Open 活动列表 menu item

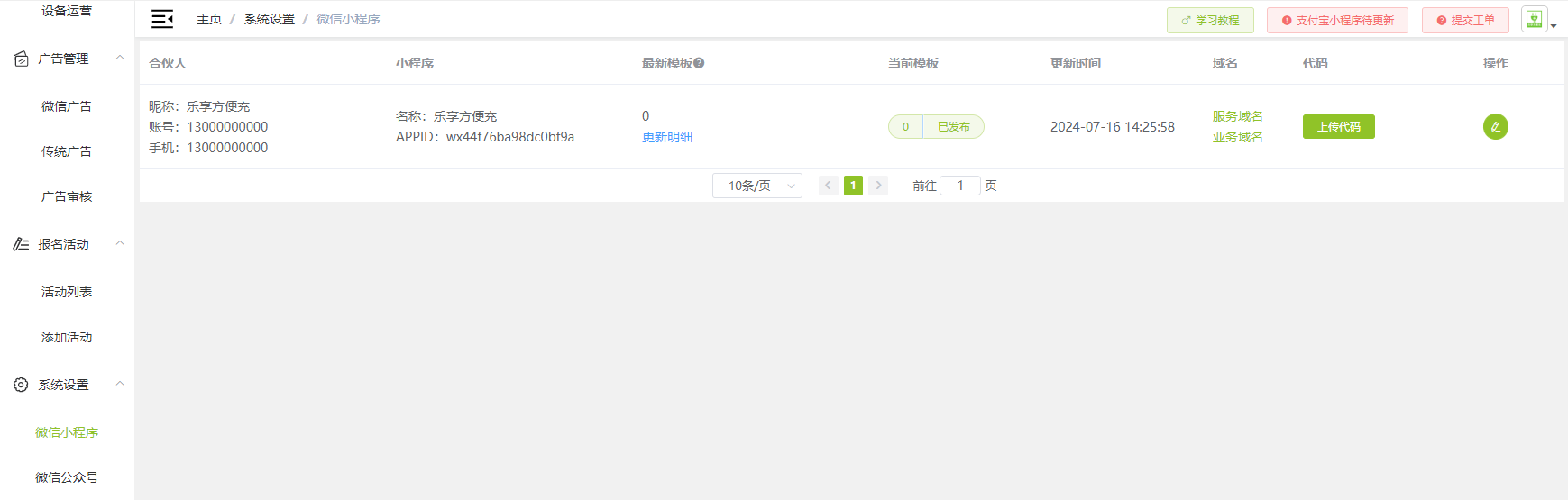[x=67, y=292]
